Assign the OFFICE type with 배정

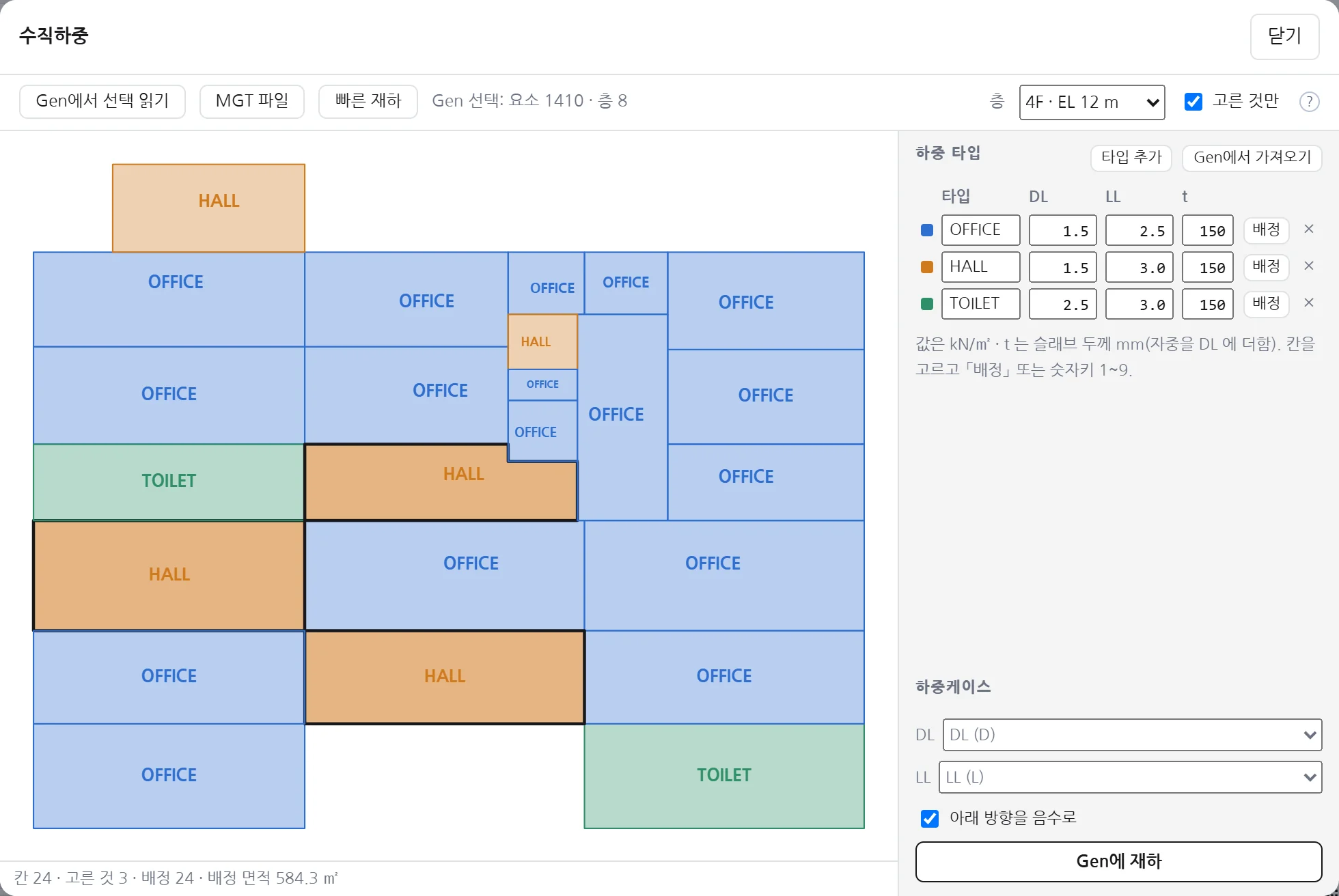tap(1266, 230)
